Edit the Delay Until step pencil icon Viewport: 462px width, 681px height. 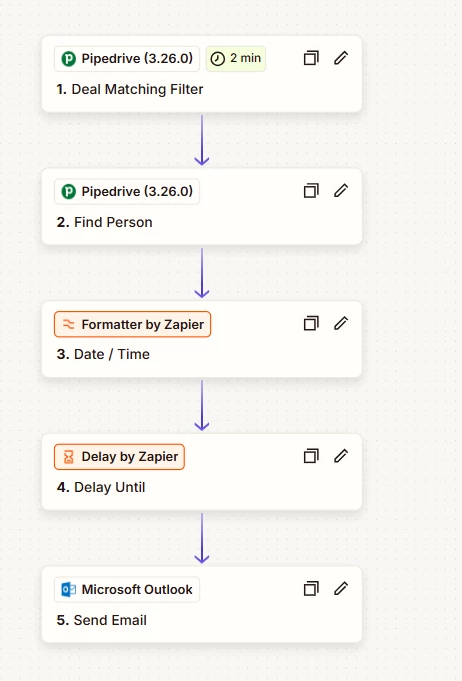341,456
